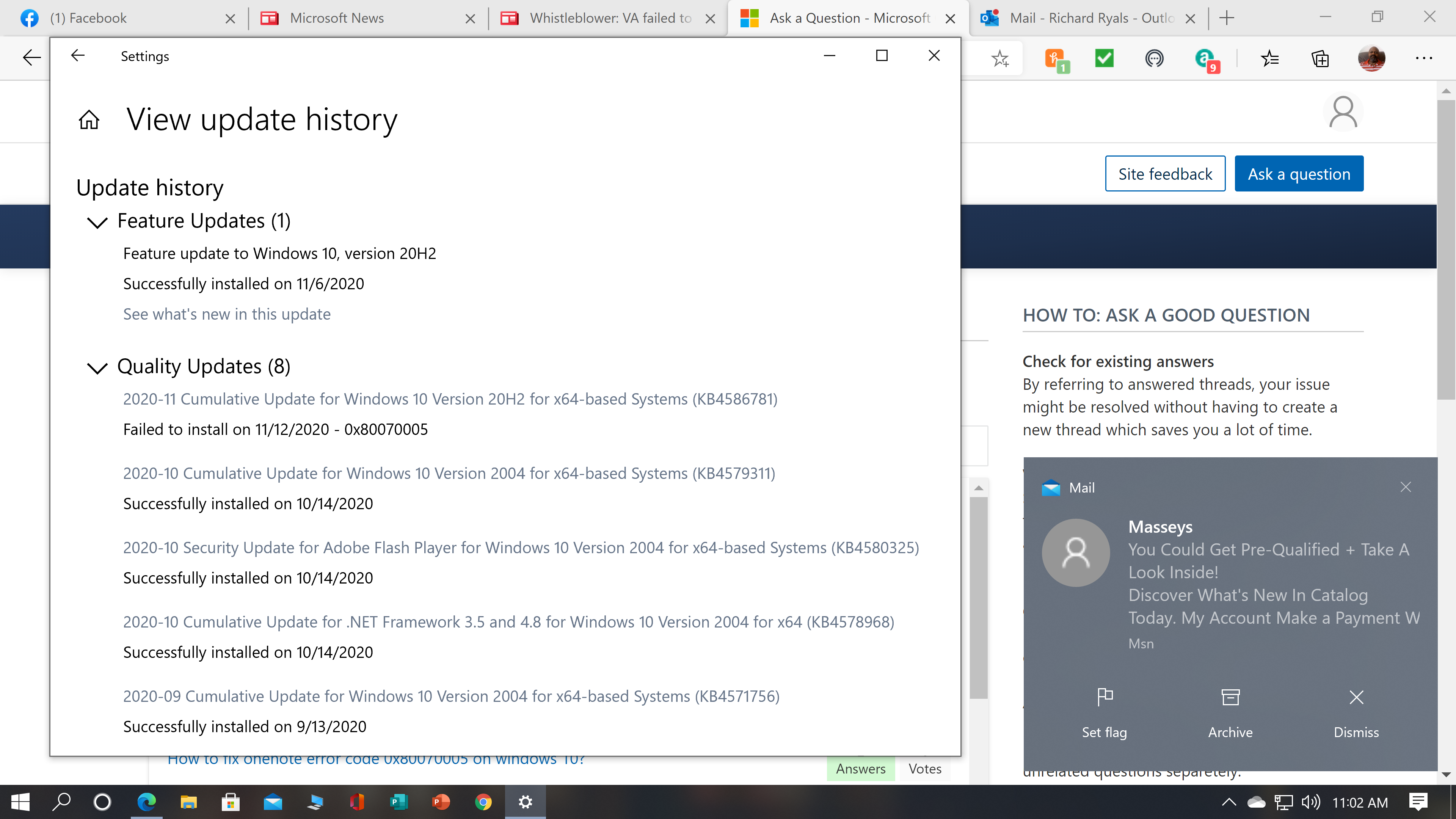Go back using Settings back arrow
The height and width of the screenshot is (819, 1456).
click(78, 55)
